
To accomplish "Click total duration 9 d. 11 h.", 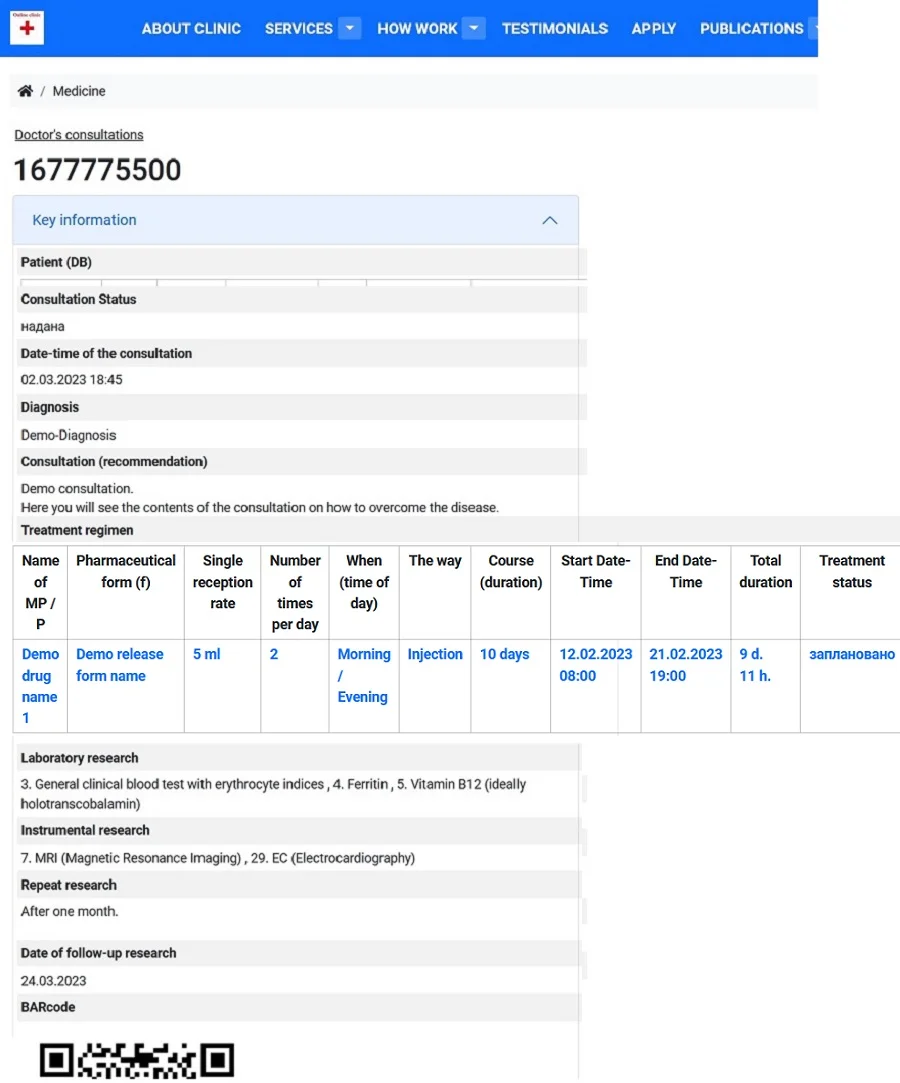I will click(755, 664).
